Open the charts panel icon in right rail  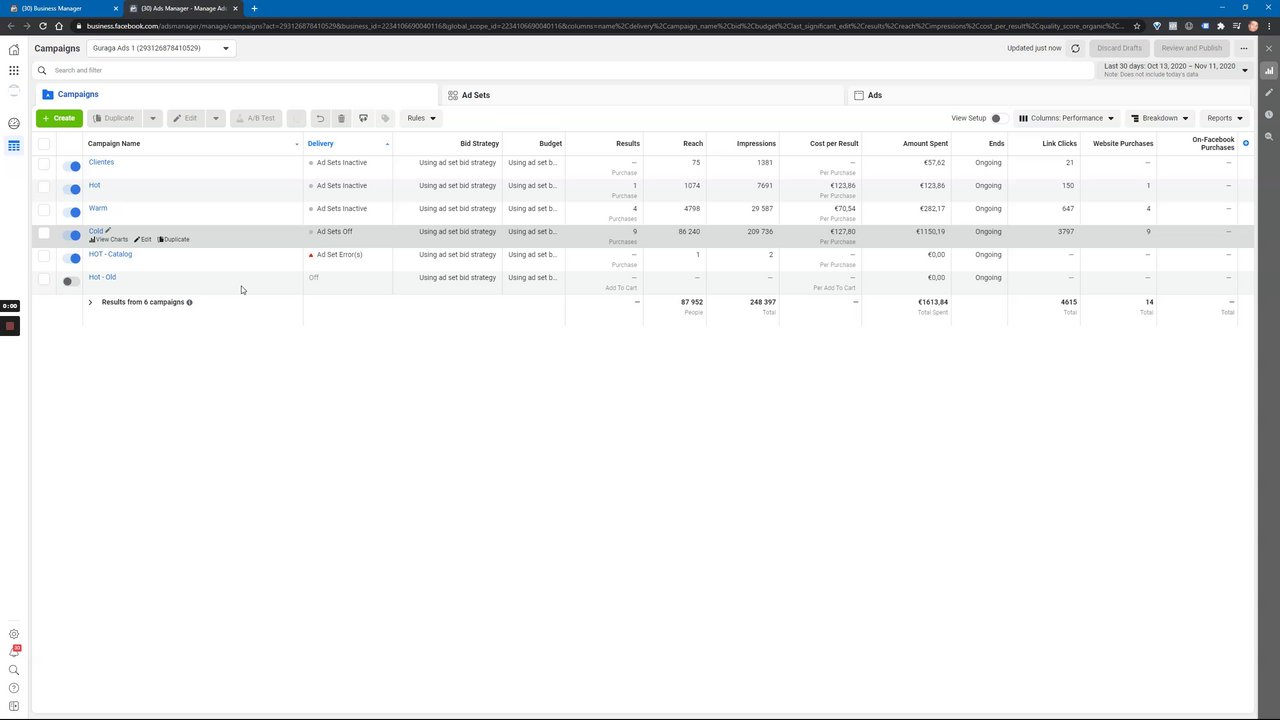[1269, 71]
